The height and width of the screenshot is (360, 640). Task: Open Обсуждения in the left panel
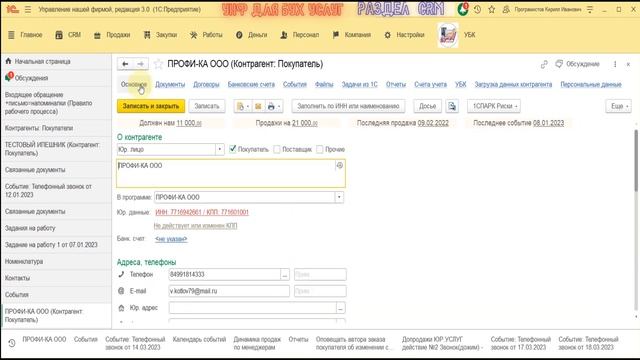click(31, 78)
